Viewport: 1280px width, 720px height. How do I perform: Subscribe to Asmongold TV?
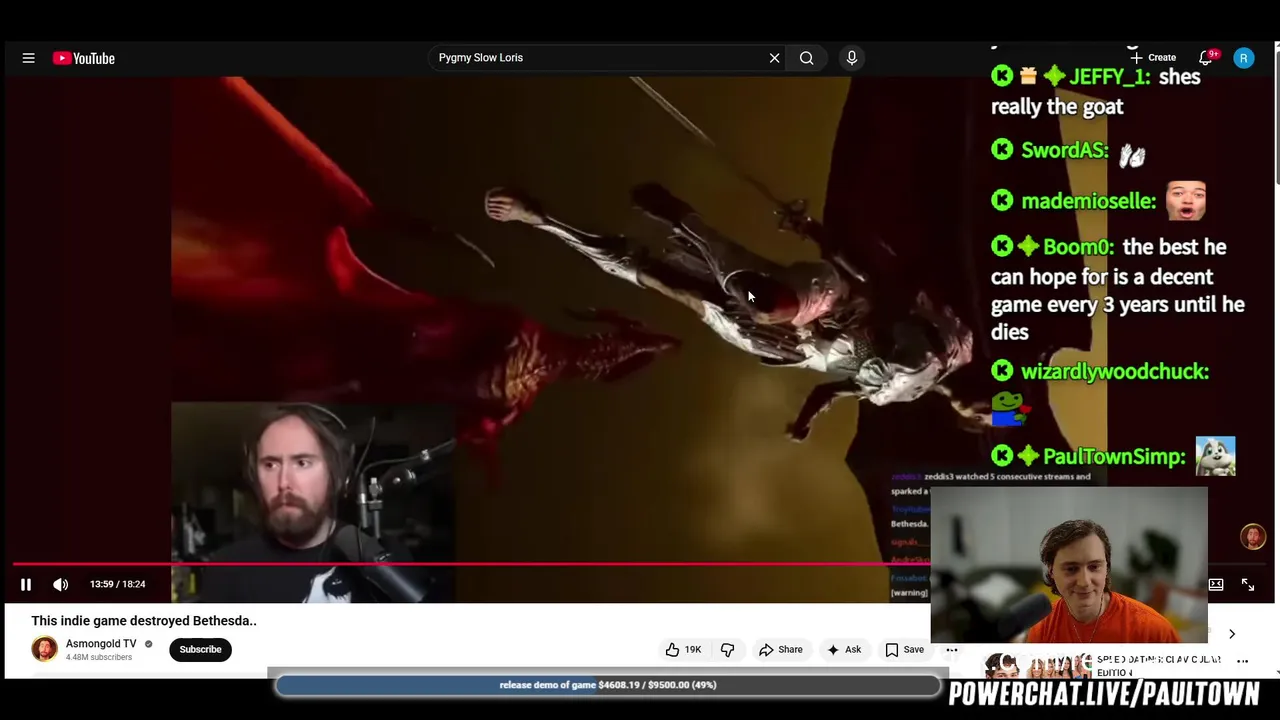(x=200, y=649)
